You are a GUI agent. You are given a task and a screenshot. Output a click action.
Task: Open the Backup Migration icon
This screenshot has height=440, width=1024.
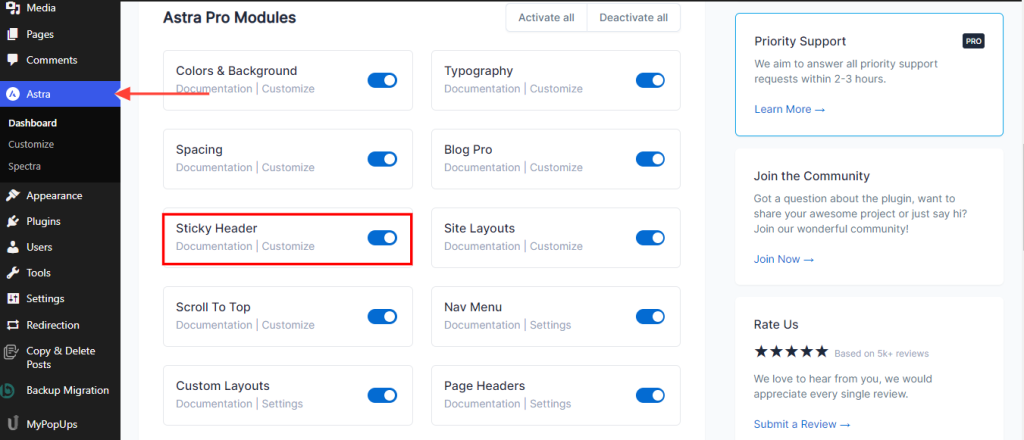click(x=9, y=390)
